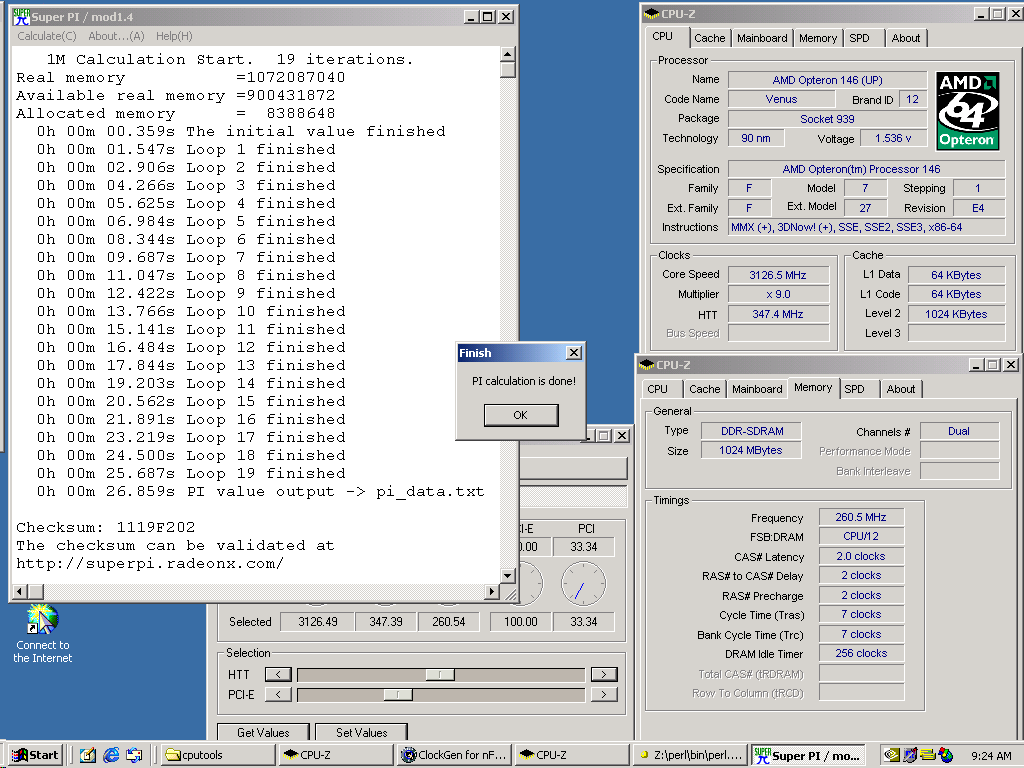Click the FSB:DRAM CPU/12 value
The height and width of the screenshot is (768, 1024).
tap(861, 536)
